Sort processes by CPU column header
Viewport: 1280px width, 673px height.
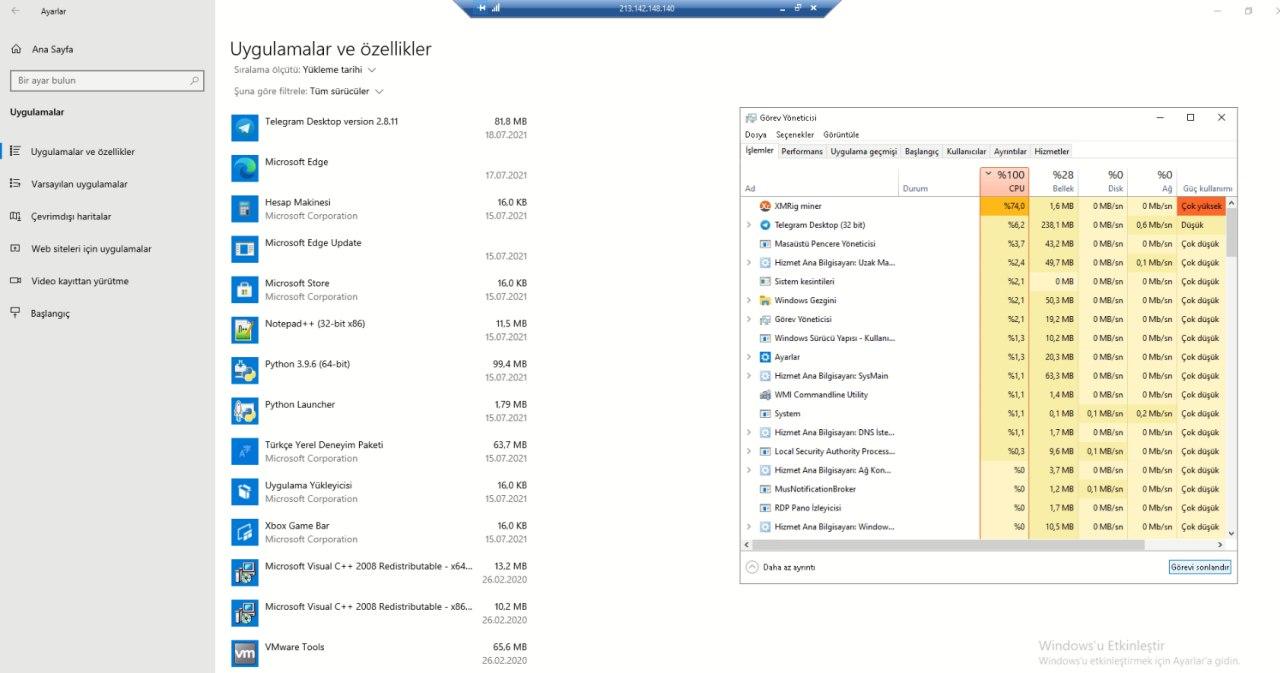click(x=1004, y=181)
